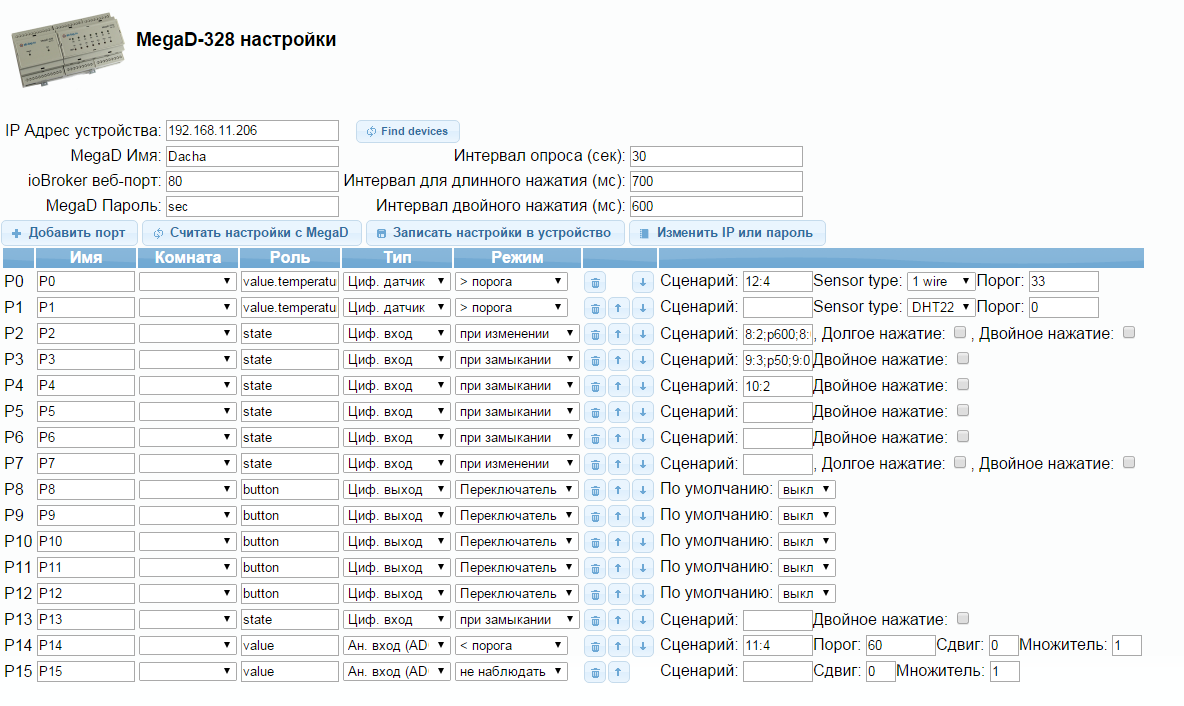Focus the scenario field of port P14
The height and width of the screenshot is (706, 1184).
(x=778, y=646)
